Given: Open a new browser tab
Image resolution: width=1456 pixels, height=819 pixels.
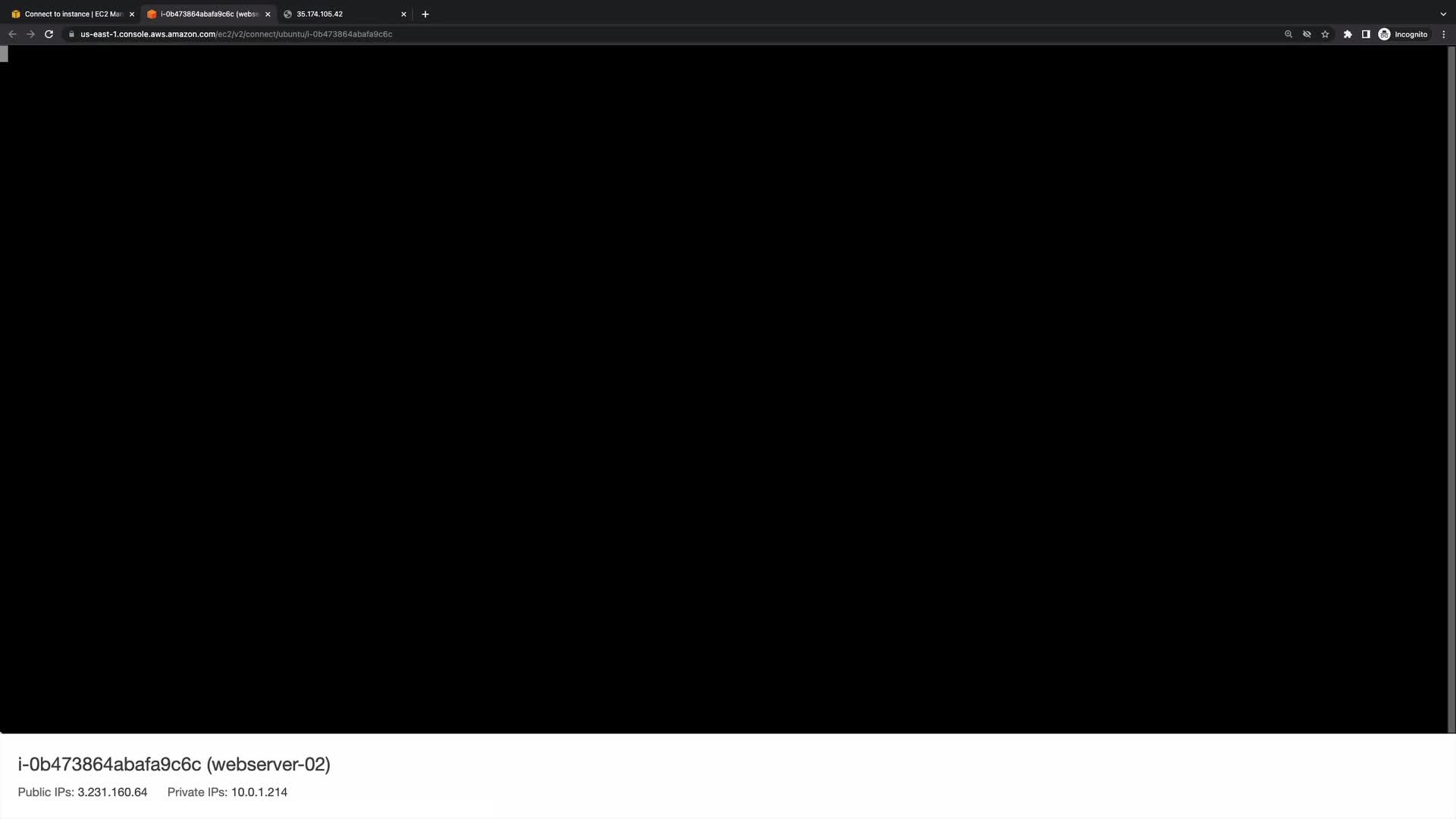Looking at the screenshot, I should coord(425,14).
